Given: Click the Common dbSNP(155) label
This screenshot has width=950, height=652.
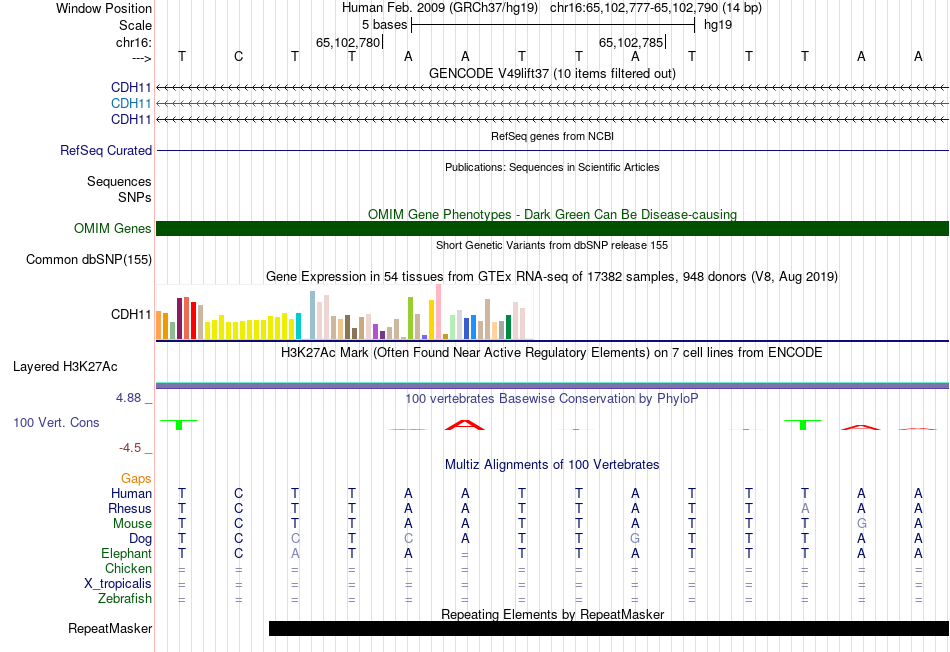Looking at the screenshot, I should (x=89, y=259).
